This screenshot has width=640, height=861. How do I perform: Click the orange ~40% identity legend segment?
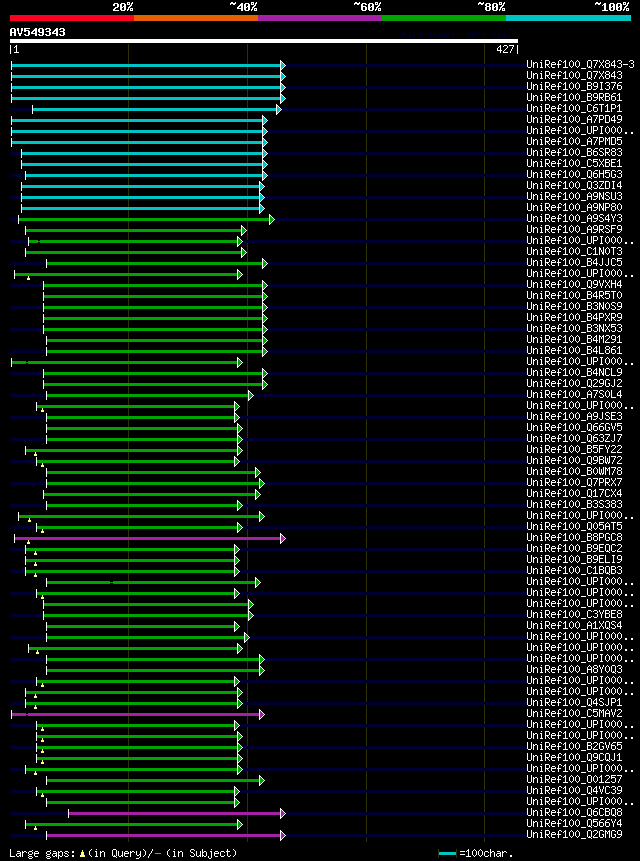click(196, 18)
